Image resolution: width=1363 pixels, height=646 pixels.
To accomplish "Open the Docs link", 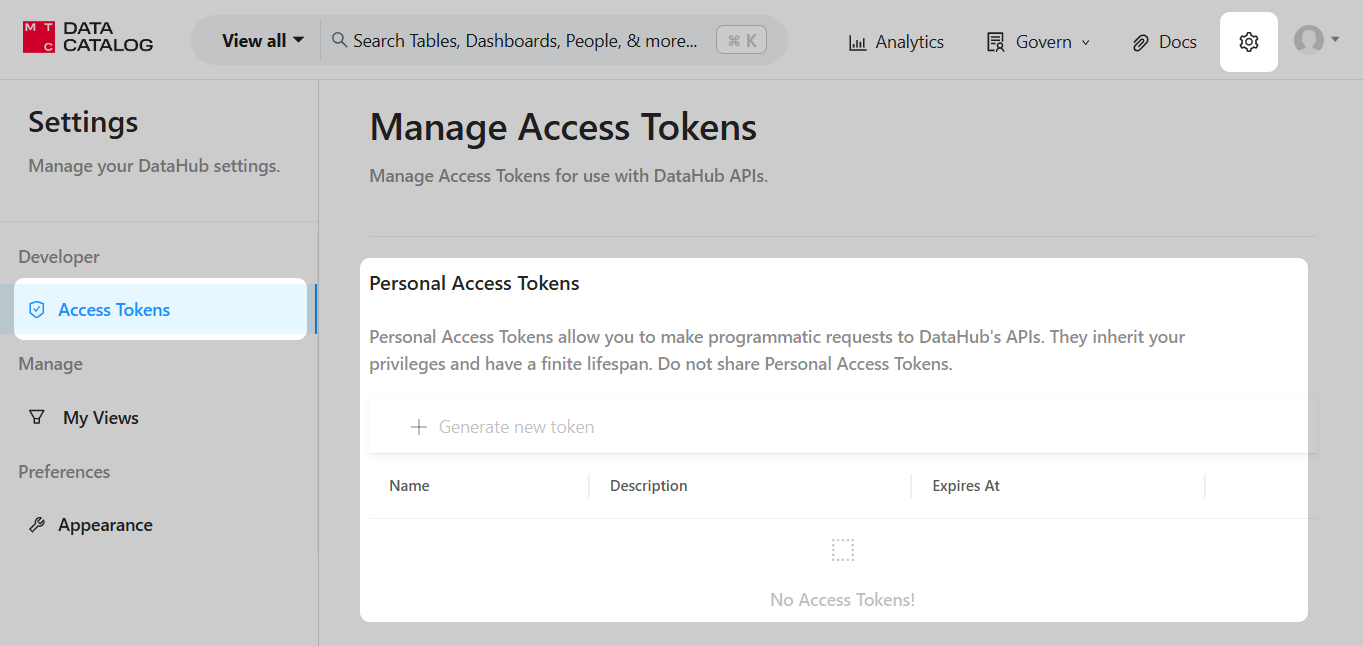I will (x=1177, y=42).
